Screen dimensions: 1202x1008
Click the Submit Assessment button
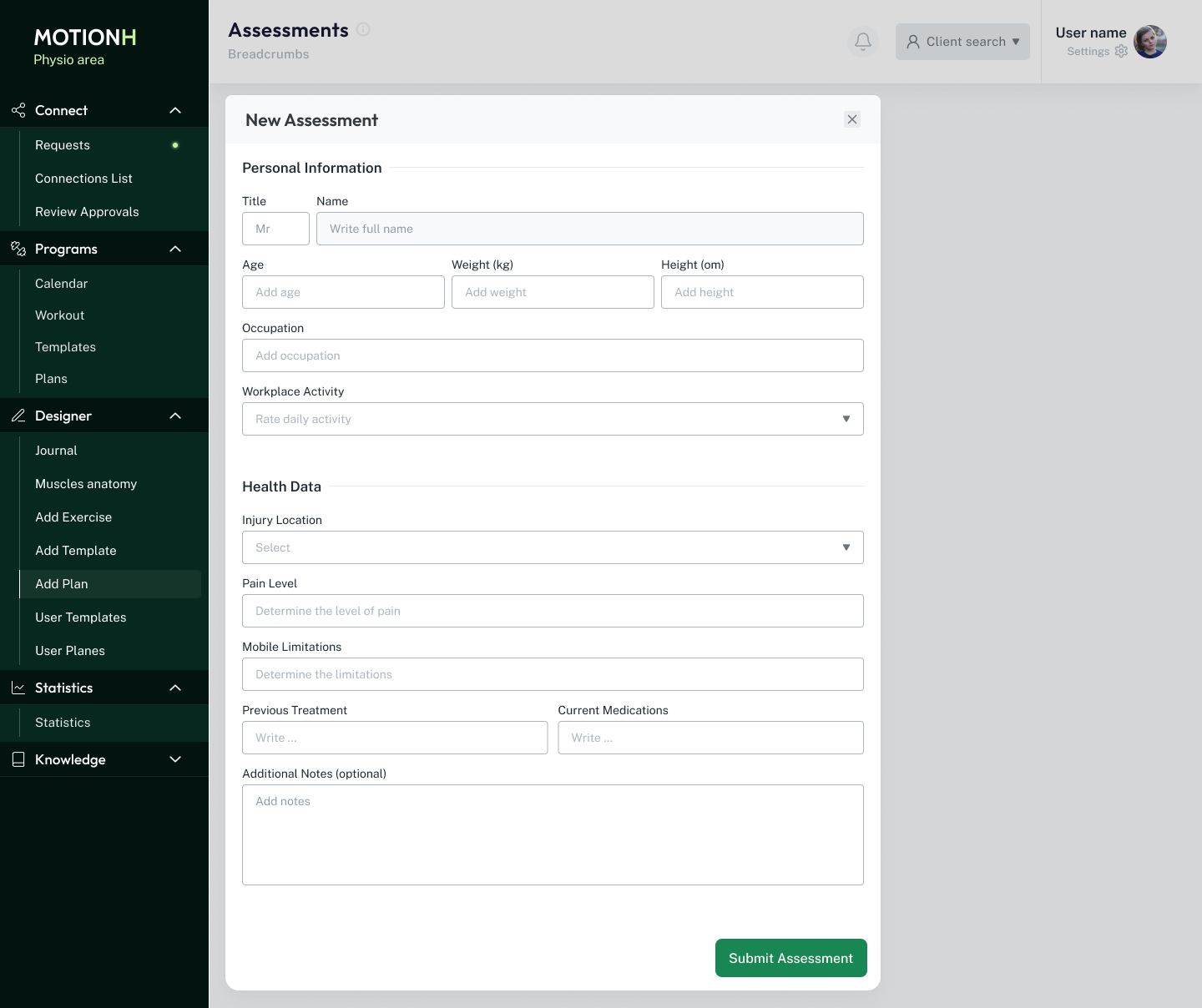[x=790, y=958]
